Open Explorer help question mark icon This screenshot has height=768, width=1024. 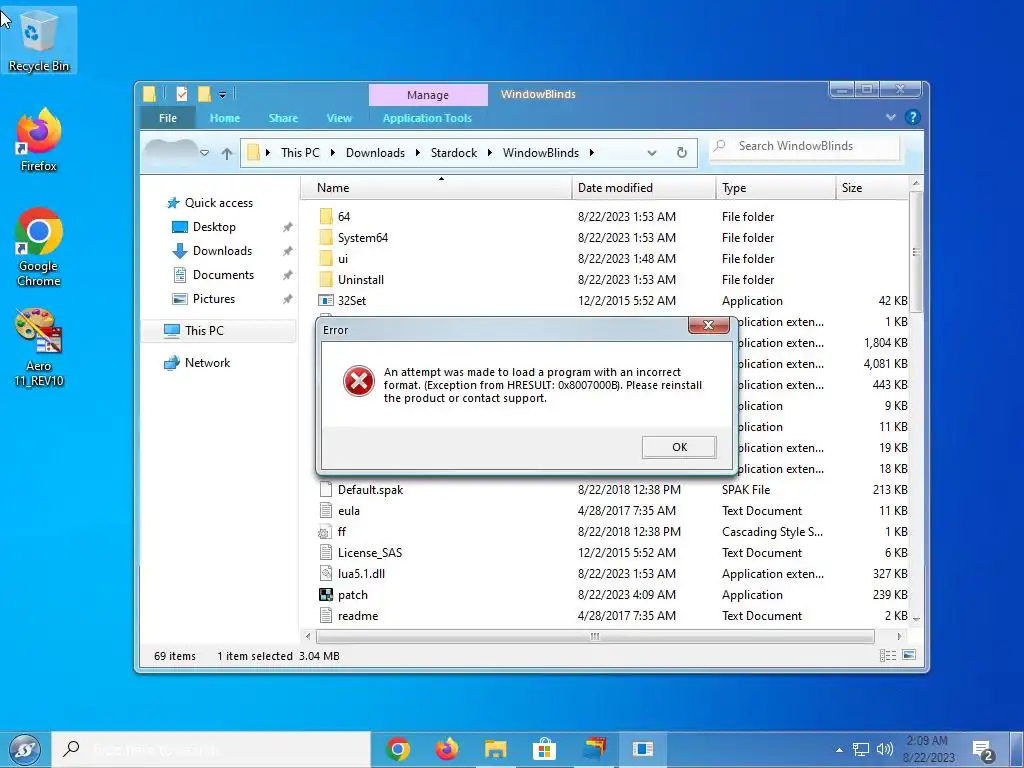click(912, 118)
